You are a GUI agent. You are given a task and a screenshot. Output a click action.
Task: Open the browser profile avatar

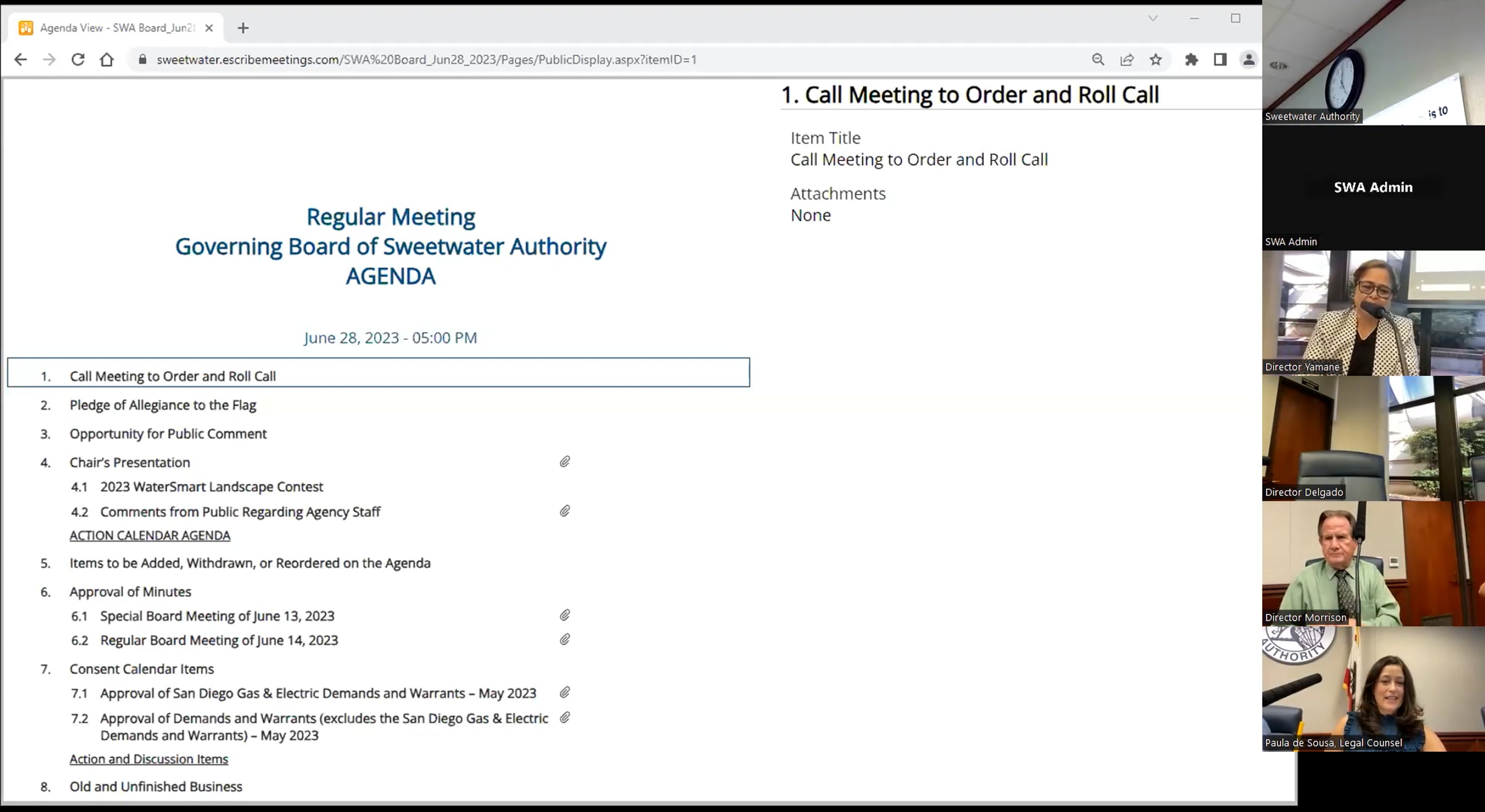(1249, 59)
